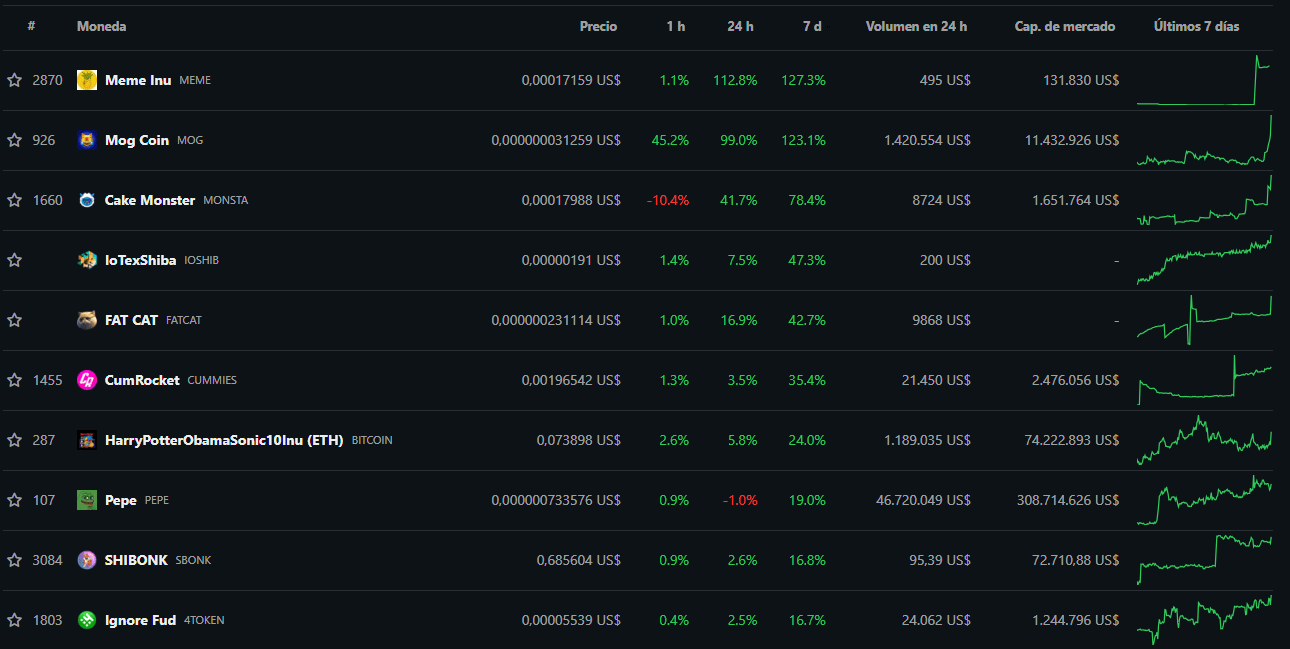Image resolution: width=1290 pixels, height=649 pixels.
Task: Favorite Meme Inu with its star icon
Action: click(x=14, y=80)
